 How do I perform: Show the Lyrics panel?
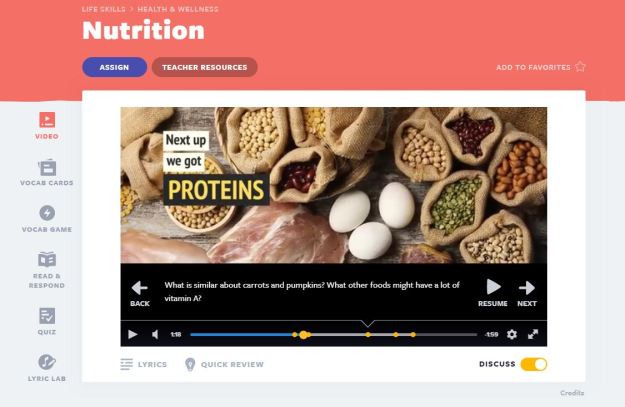(x=143, y=364)
